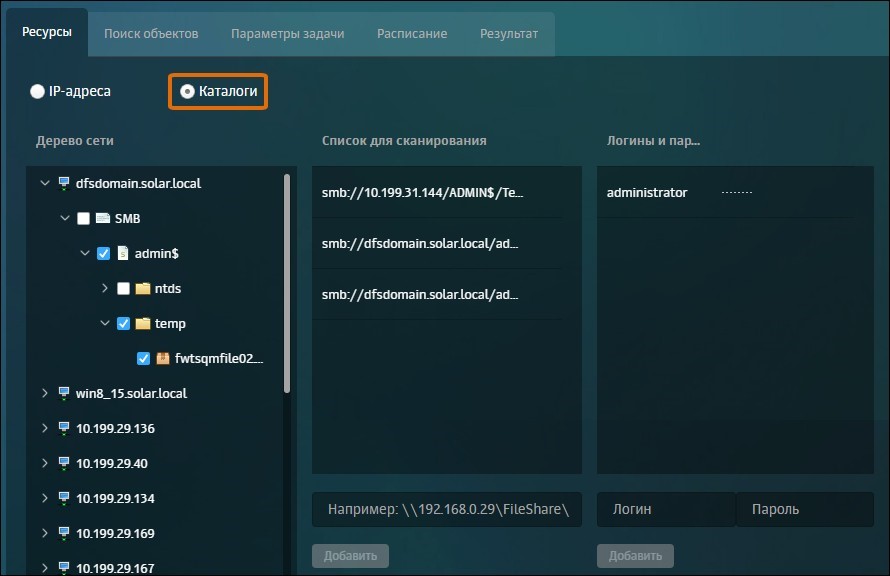Collapse the admin$ share node
This screenshot has width=890, height=576.
[85, 253]
